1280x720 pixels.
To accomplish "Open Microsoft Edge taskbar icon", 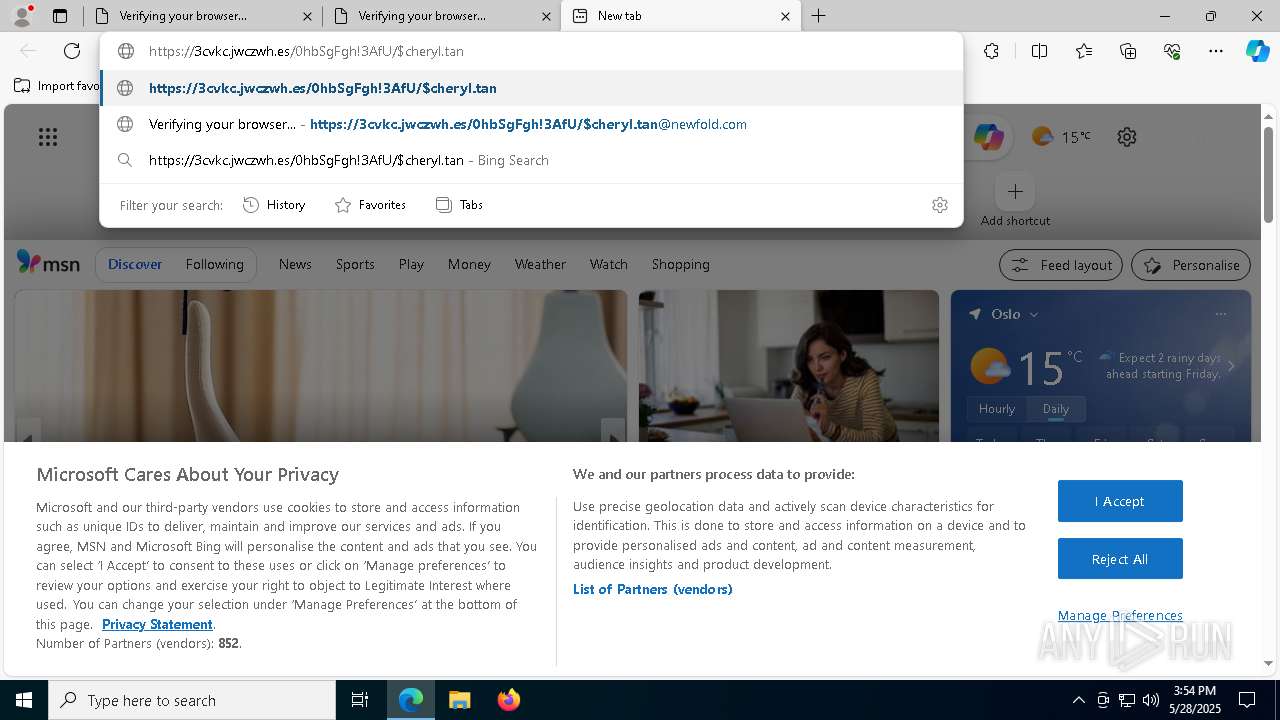I will (x=411, y=700).
